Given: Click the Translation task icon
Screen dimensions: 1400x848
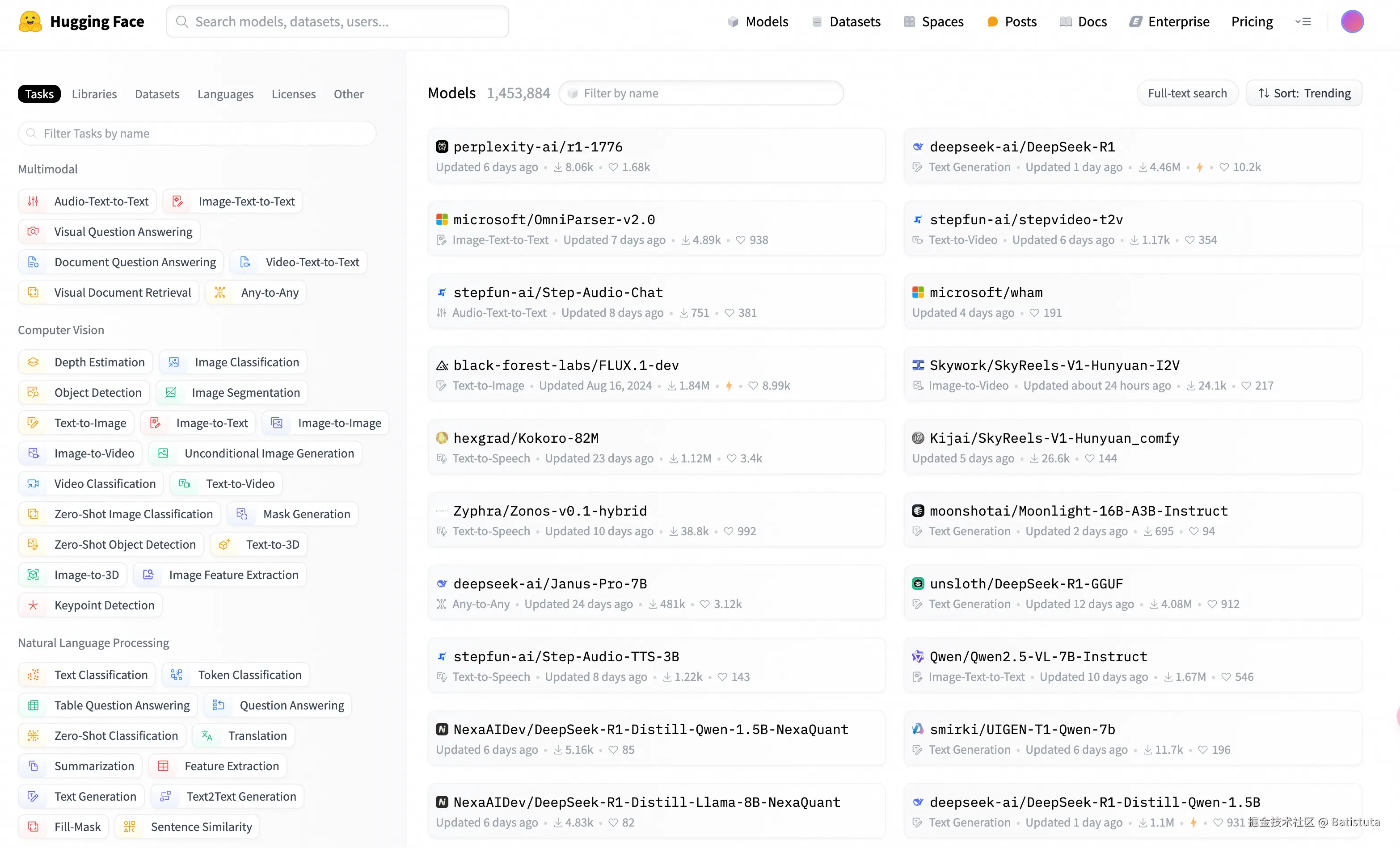Looking at the screenshot, I should (207, 735).
